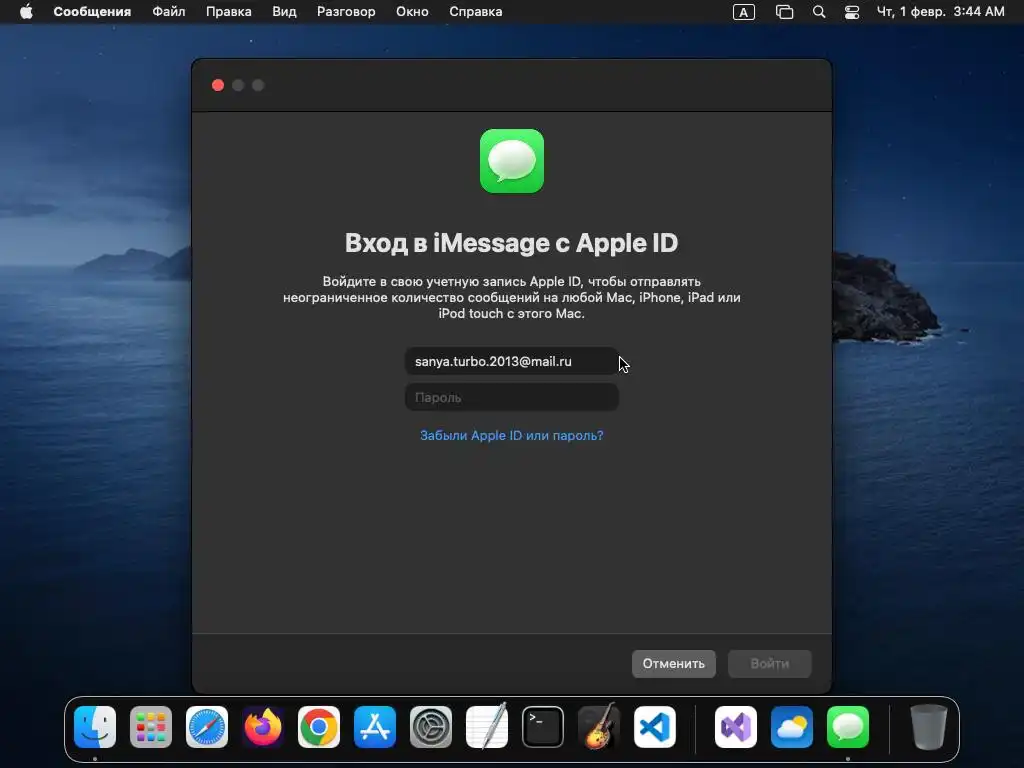Image resolution: width=1024 pixels, height=768 pixels.
Task: Open the Файл menu
Action: 168,12
